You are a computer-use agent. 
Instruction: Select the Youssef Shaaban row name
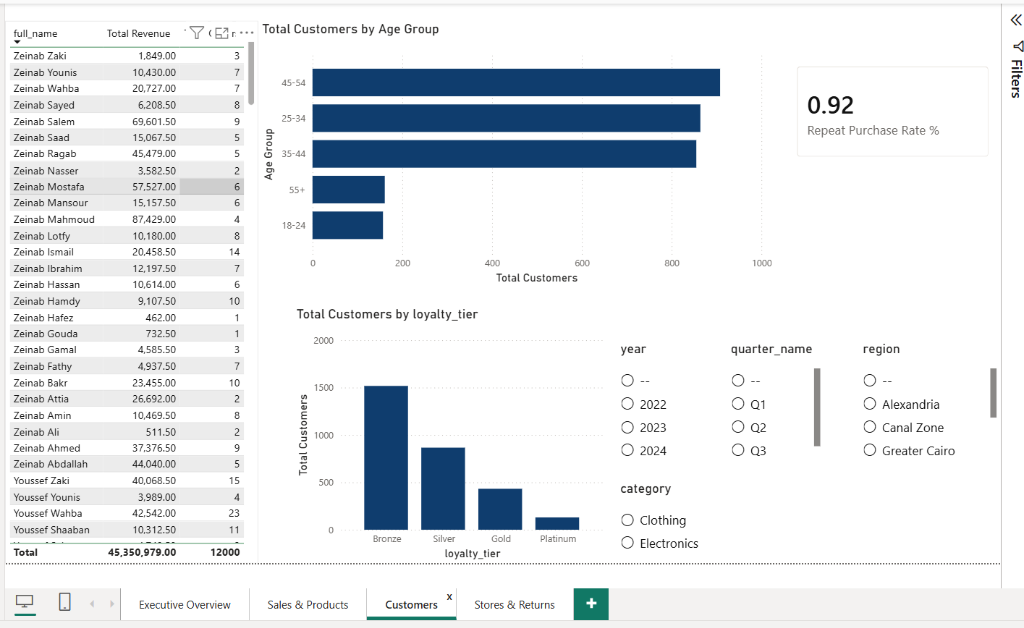pos(52,529)
